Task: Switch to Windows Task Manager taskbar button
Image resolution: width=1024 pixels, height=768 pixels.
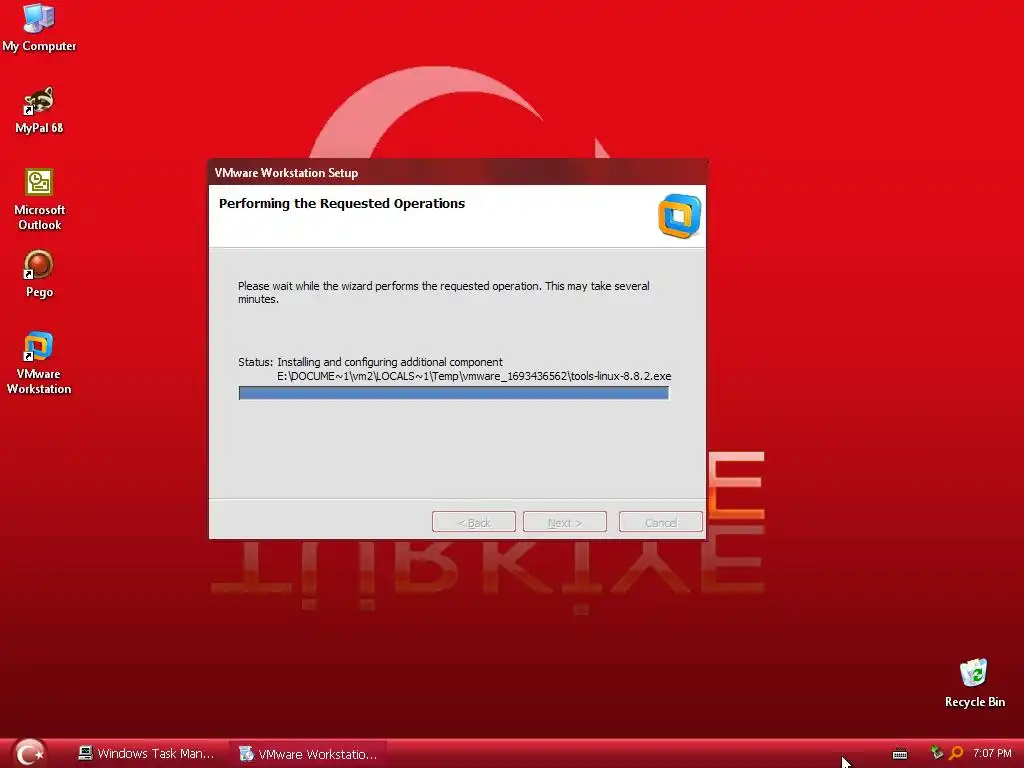Action: click(x=146, y=754)
